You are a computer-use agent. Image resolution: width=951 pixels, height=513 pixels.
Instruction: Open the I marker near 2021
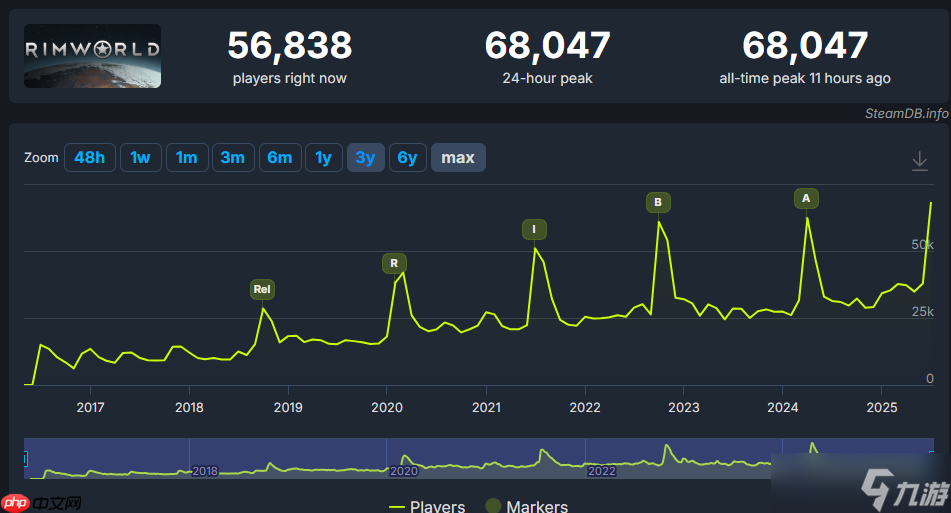click(x=534, y=229)
